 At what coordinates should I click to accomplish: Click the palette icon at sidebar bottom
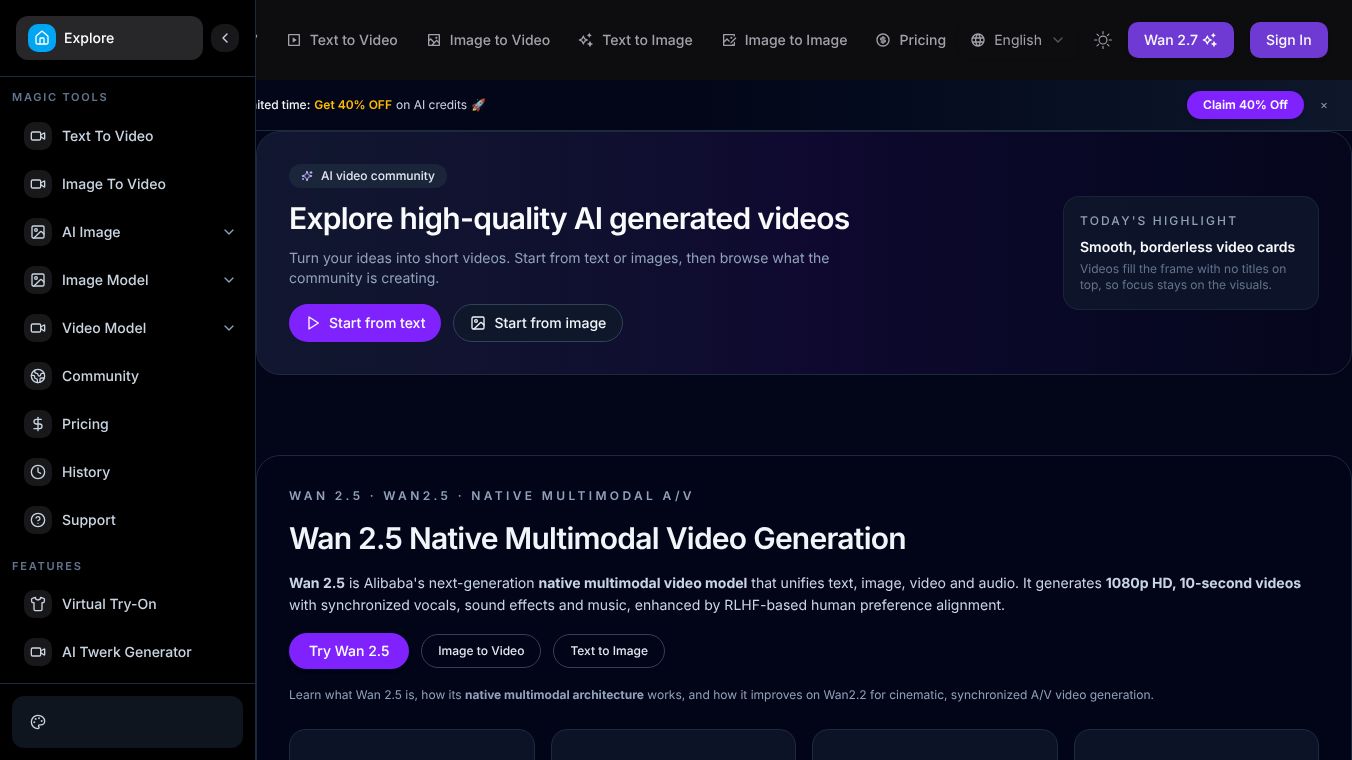[38, 722]
